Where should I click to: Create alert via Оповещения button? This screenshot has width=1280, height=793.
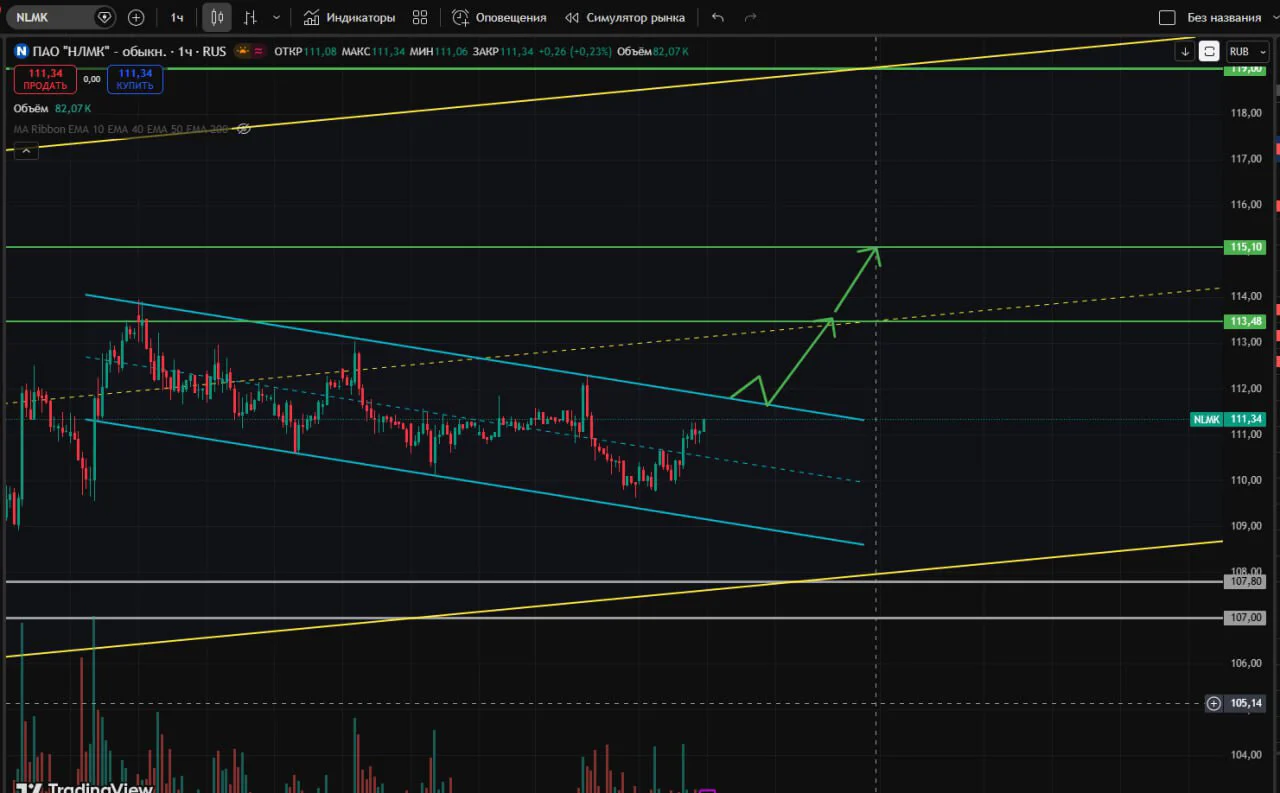click(499, 17)
